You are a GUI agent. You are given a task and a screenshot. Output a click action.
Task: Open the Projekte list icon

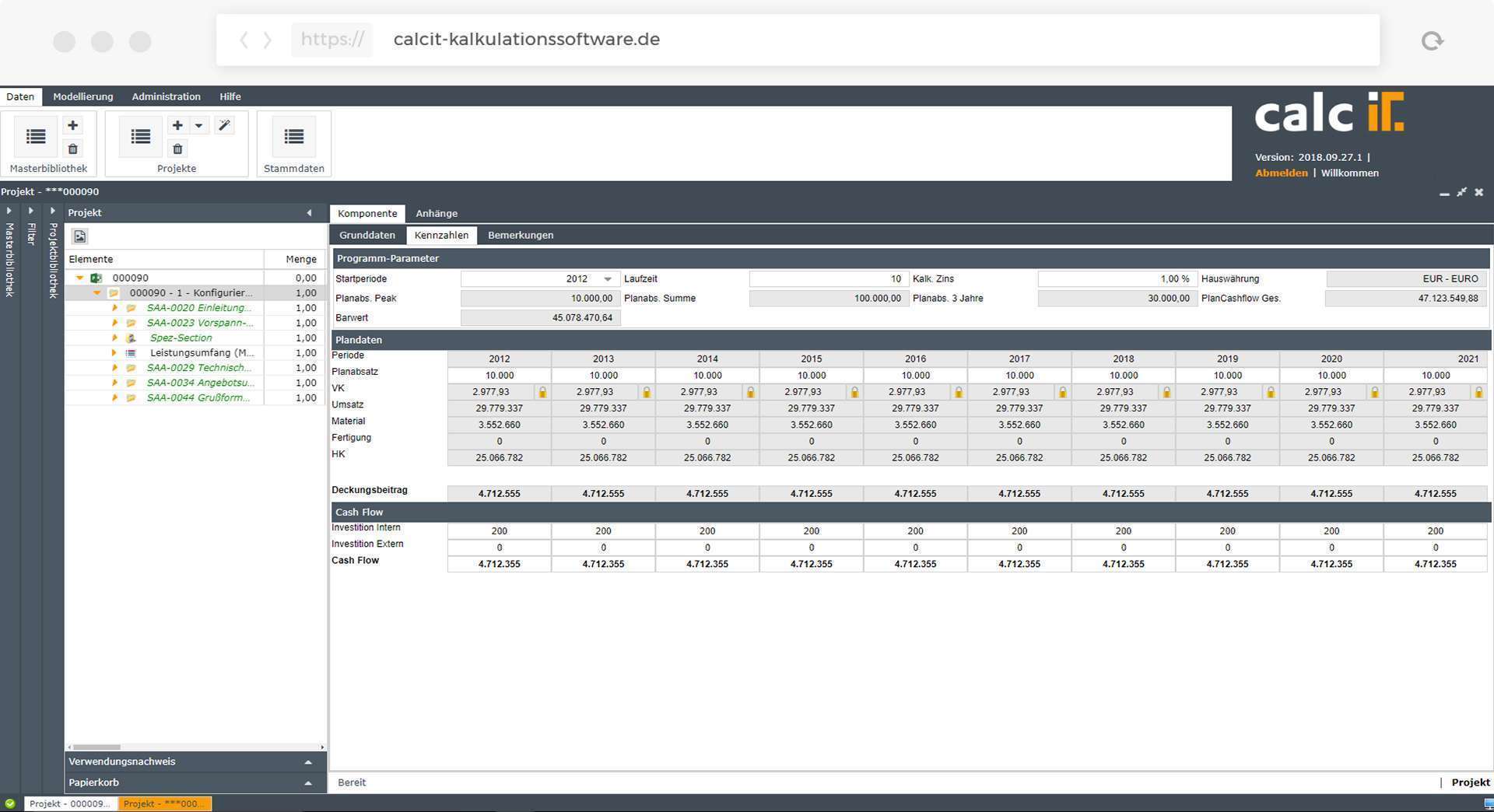coord(141,137)
